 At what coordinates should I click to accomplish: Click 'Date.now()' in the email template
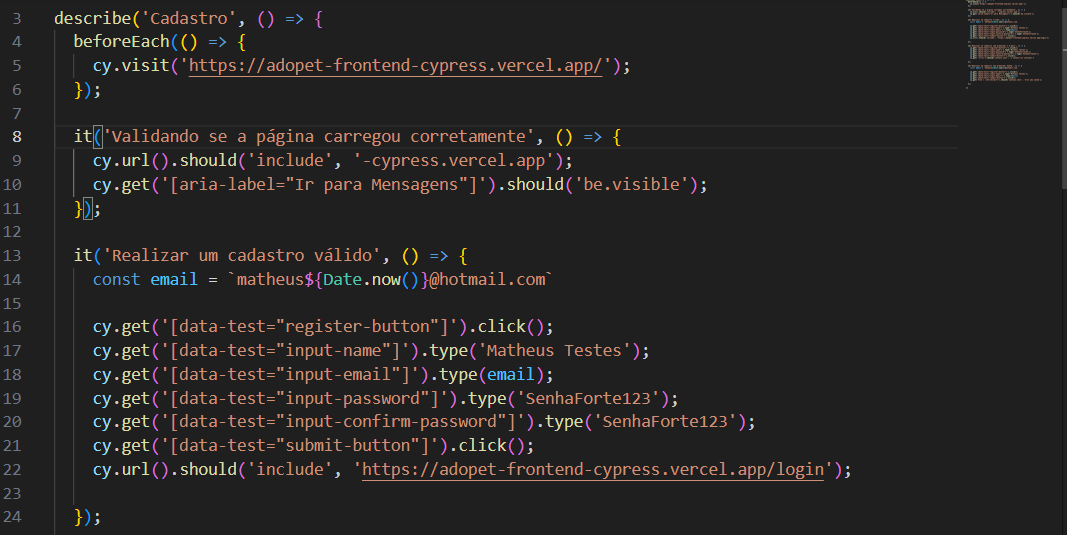tap(371, 280)
